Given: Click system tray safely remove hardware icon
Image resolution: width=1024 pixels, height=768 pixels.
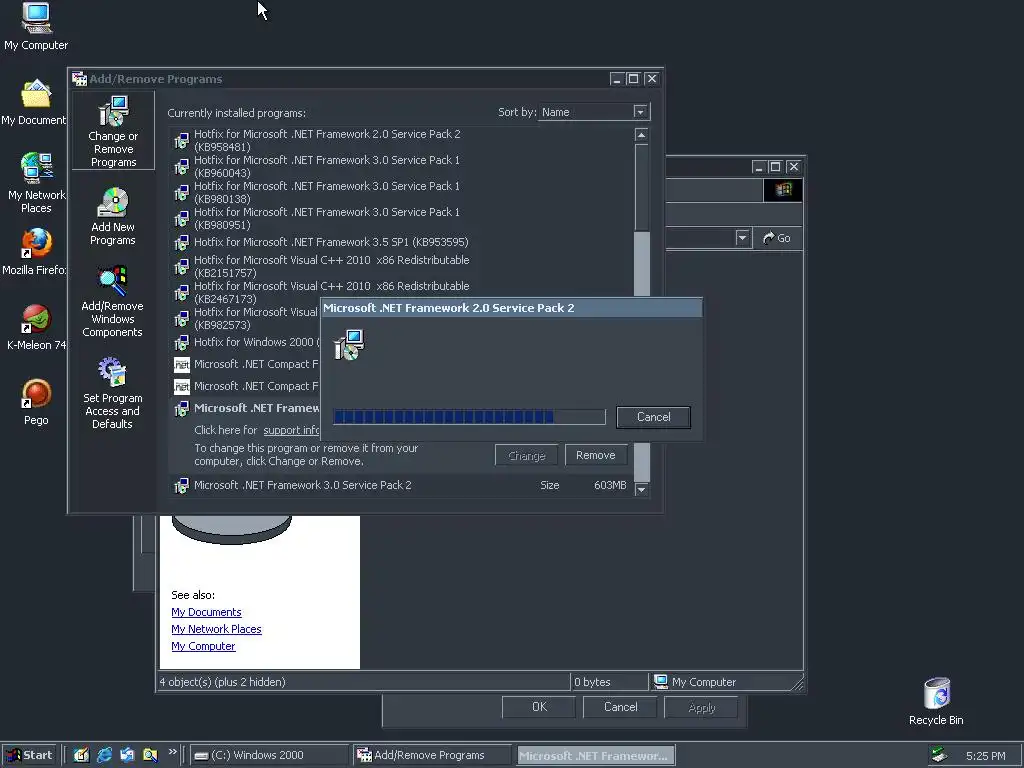Looking at the screenshot, I should coord(940,755).
